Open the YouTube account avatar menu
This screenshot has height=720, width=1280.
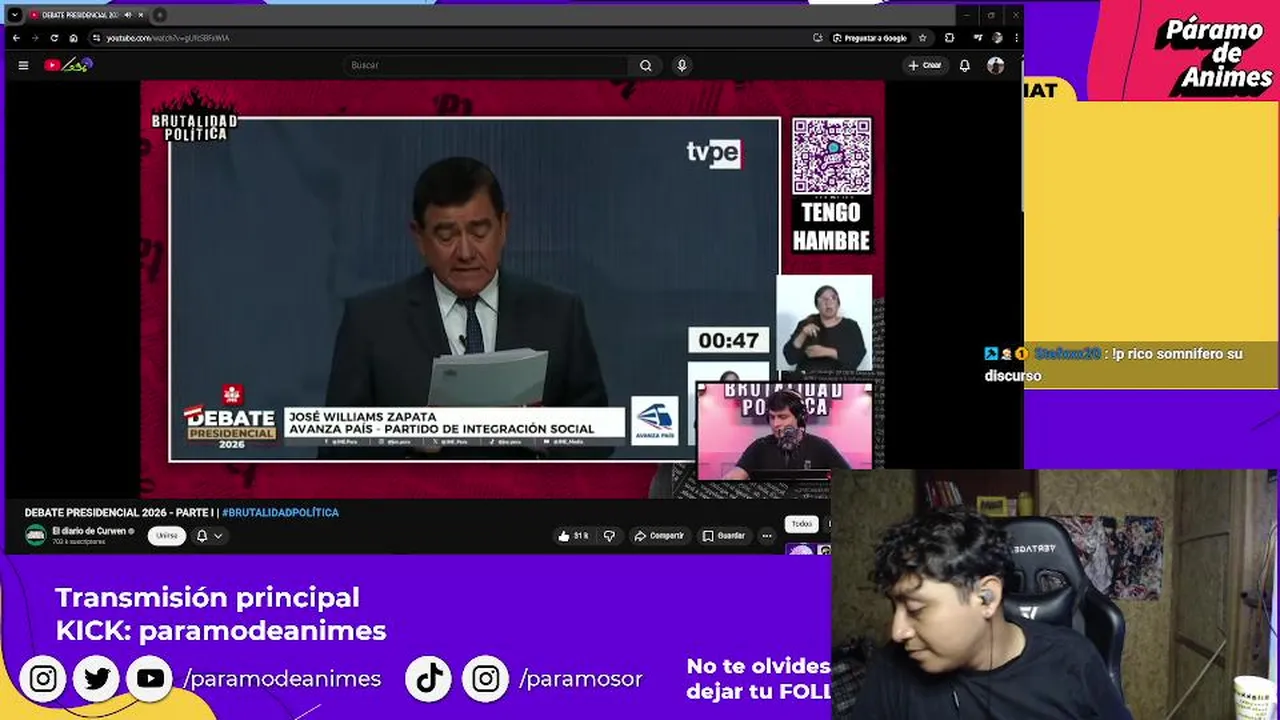(x=995, y=65)
